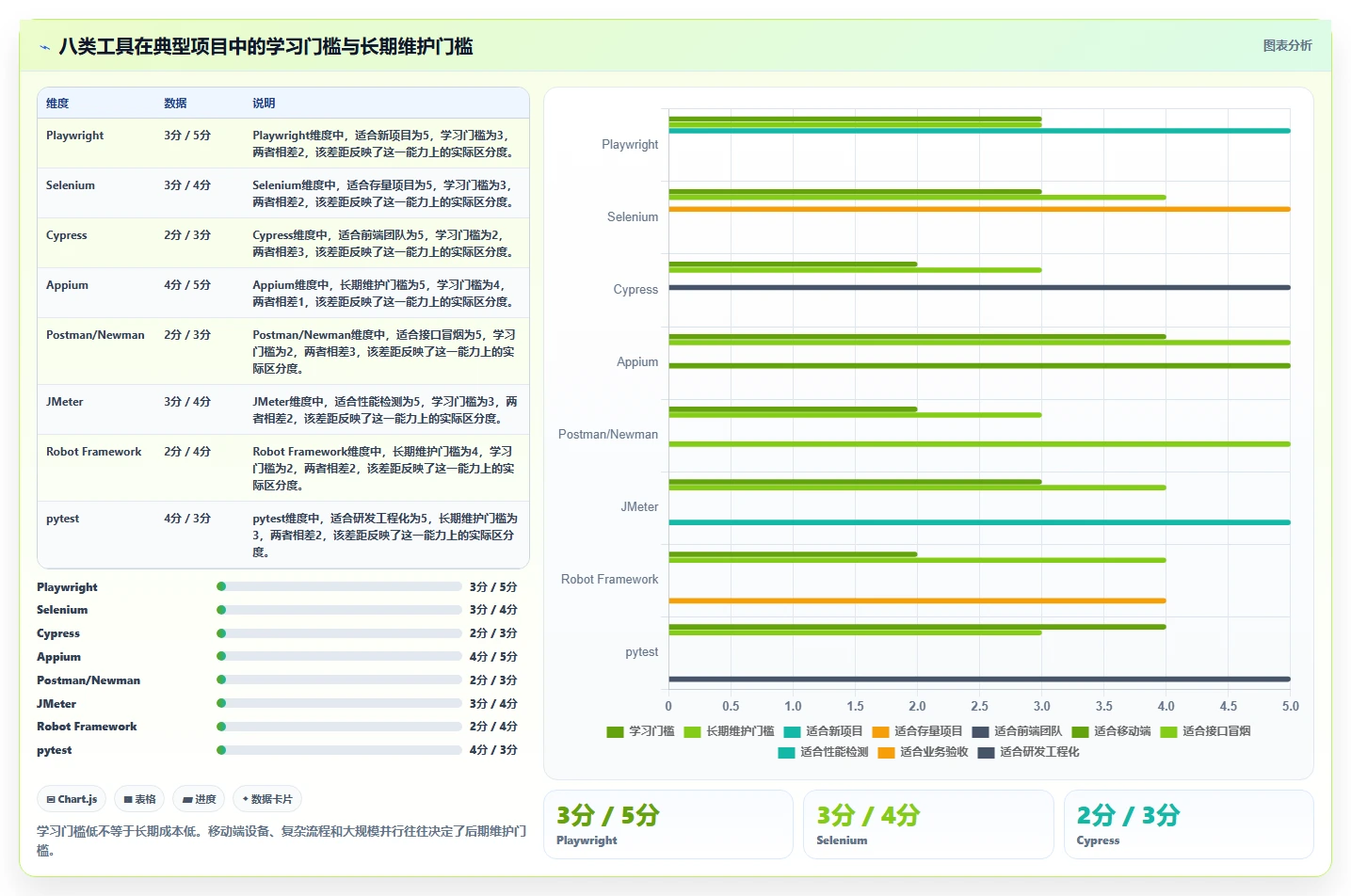Click the 图表分析 label in header
This screenshot has height=896, width=1351.
1287,45
